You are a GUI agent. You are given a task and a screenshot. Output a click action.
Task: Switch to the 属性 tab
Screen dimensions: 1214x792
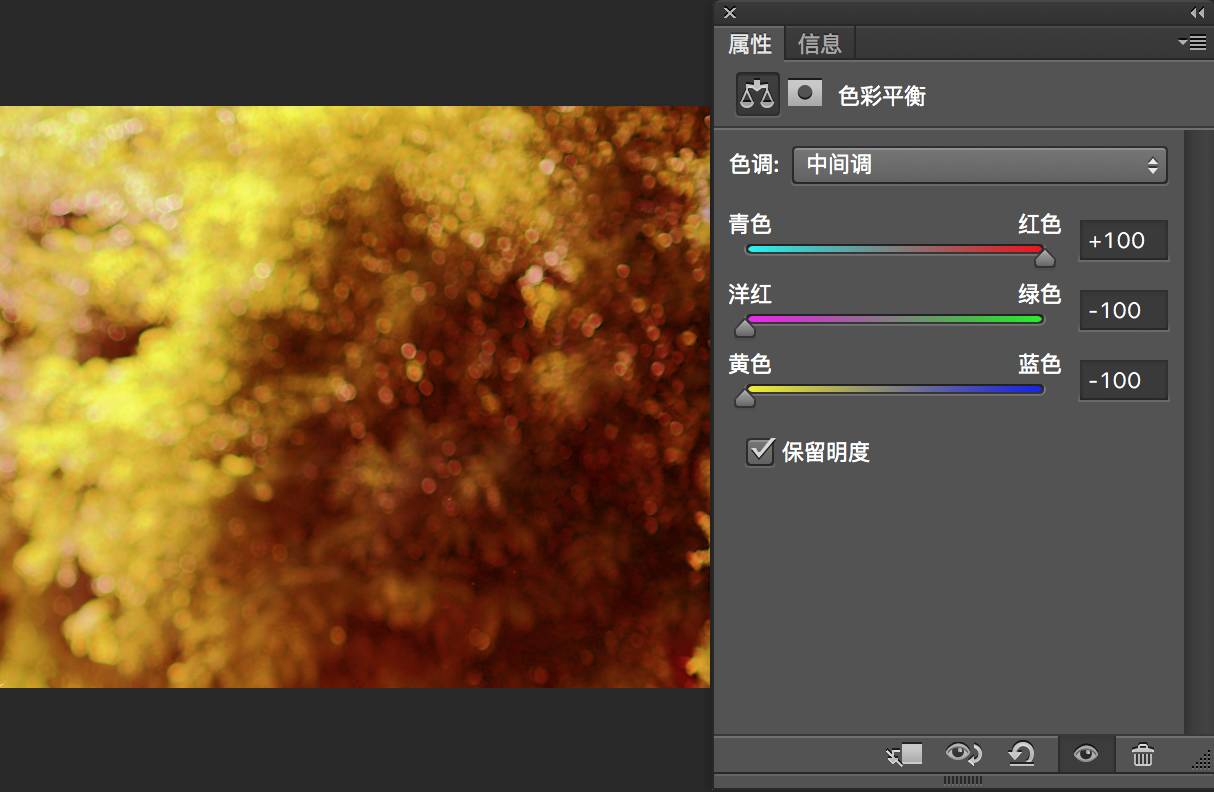(749, 44)
